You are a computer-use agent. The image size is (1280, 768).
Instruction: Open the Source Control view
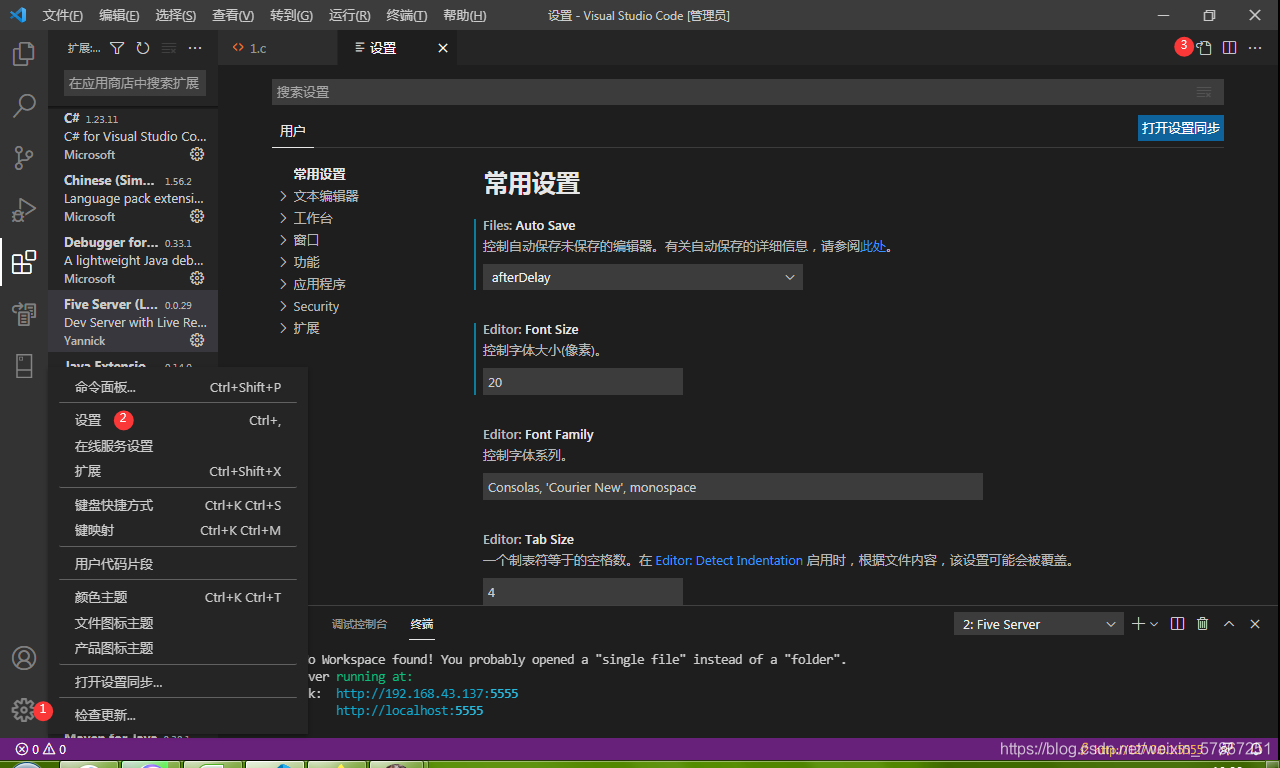pyautogui.click(x=24, y=158)
